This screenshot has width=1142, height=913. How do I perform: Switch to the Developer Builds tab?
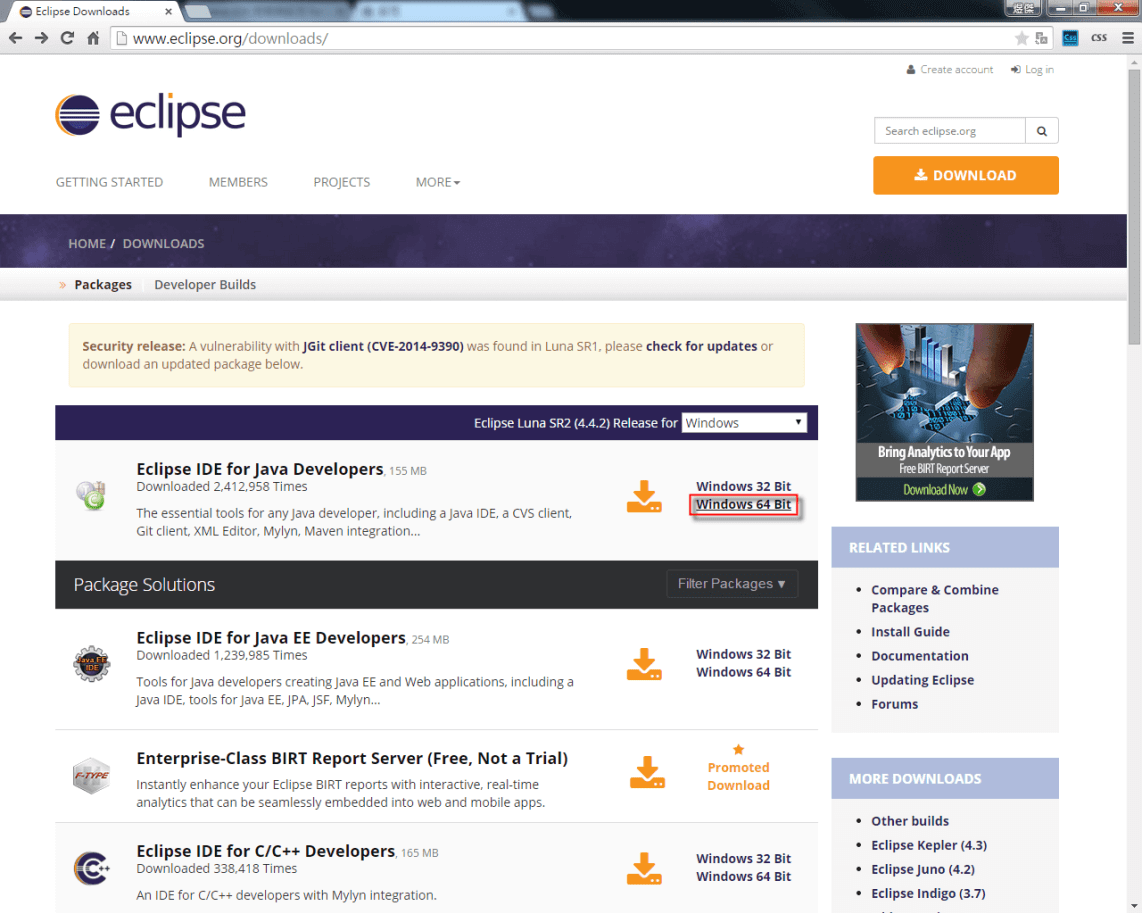click(205, 284)
